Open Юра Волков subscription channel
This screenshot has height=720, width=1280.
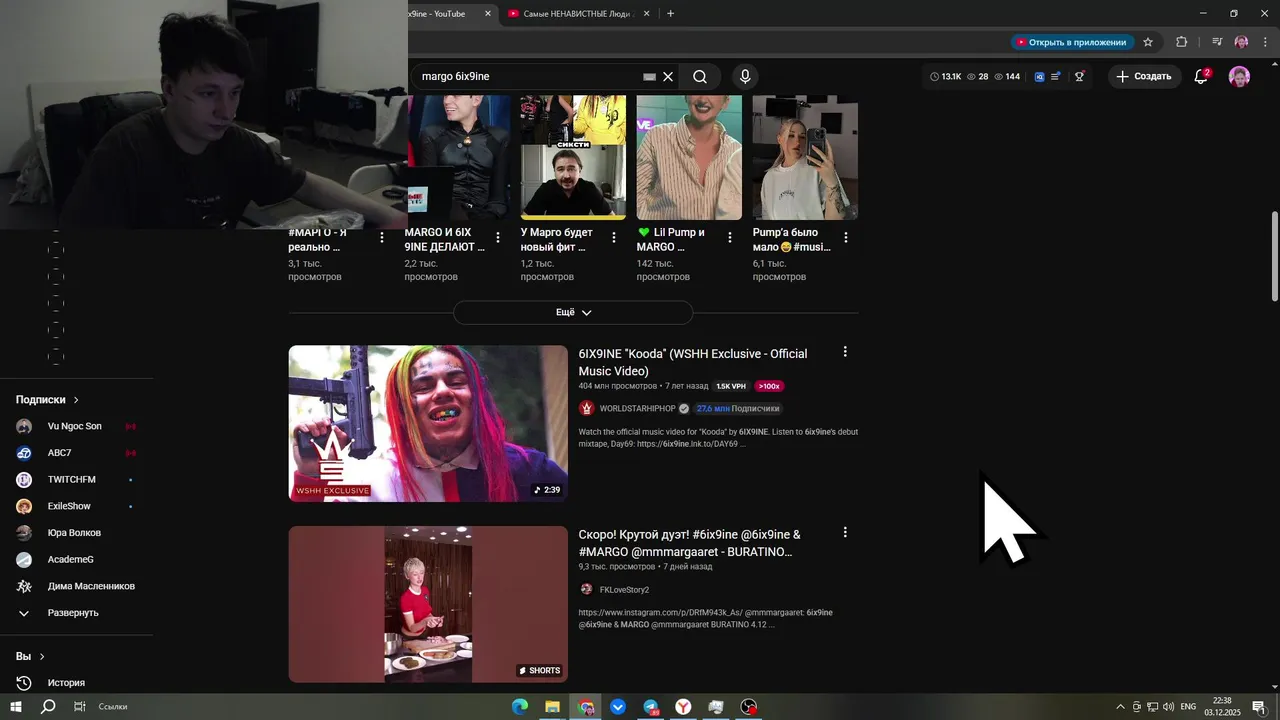[x=76, y=533]
